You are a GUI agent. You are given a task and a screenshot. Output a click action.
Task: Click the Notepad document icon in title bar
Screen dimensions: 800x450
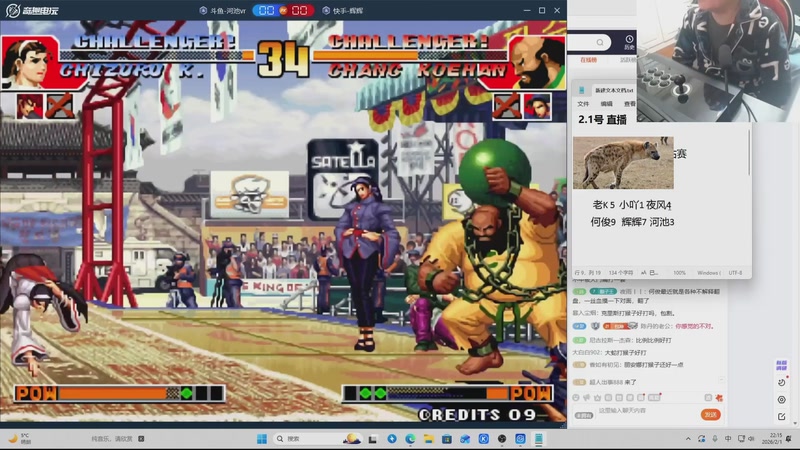pyautogui.click(x=582, y=90)
